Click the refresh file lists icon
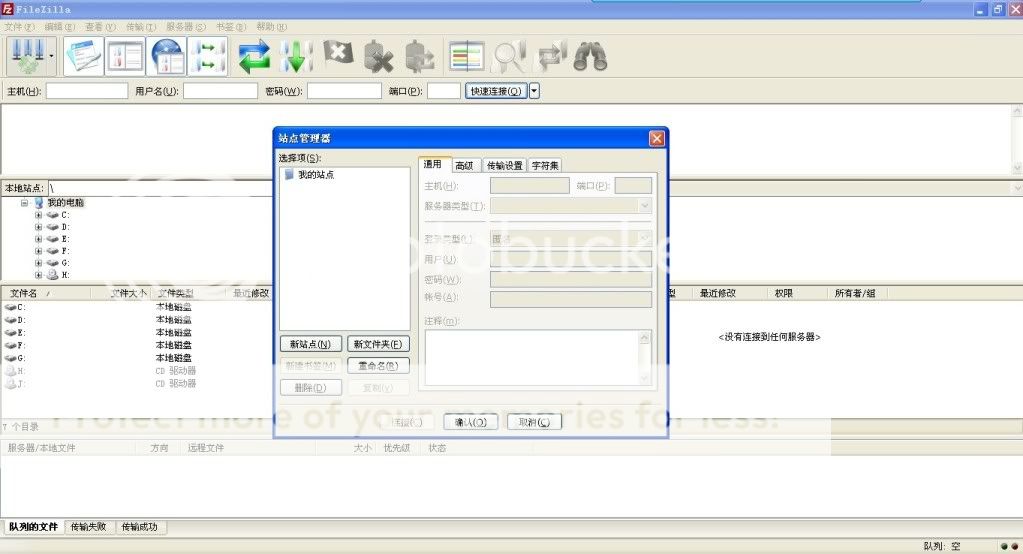This screenshot has height=554, width=1023. pos(254,56)
